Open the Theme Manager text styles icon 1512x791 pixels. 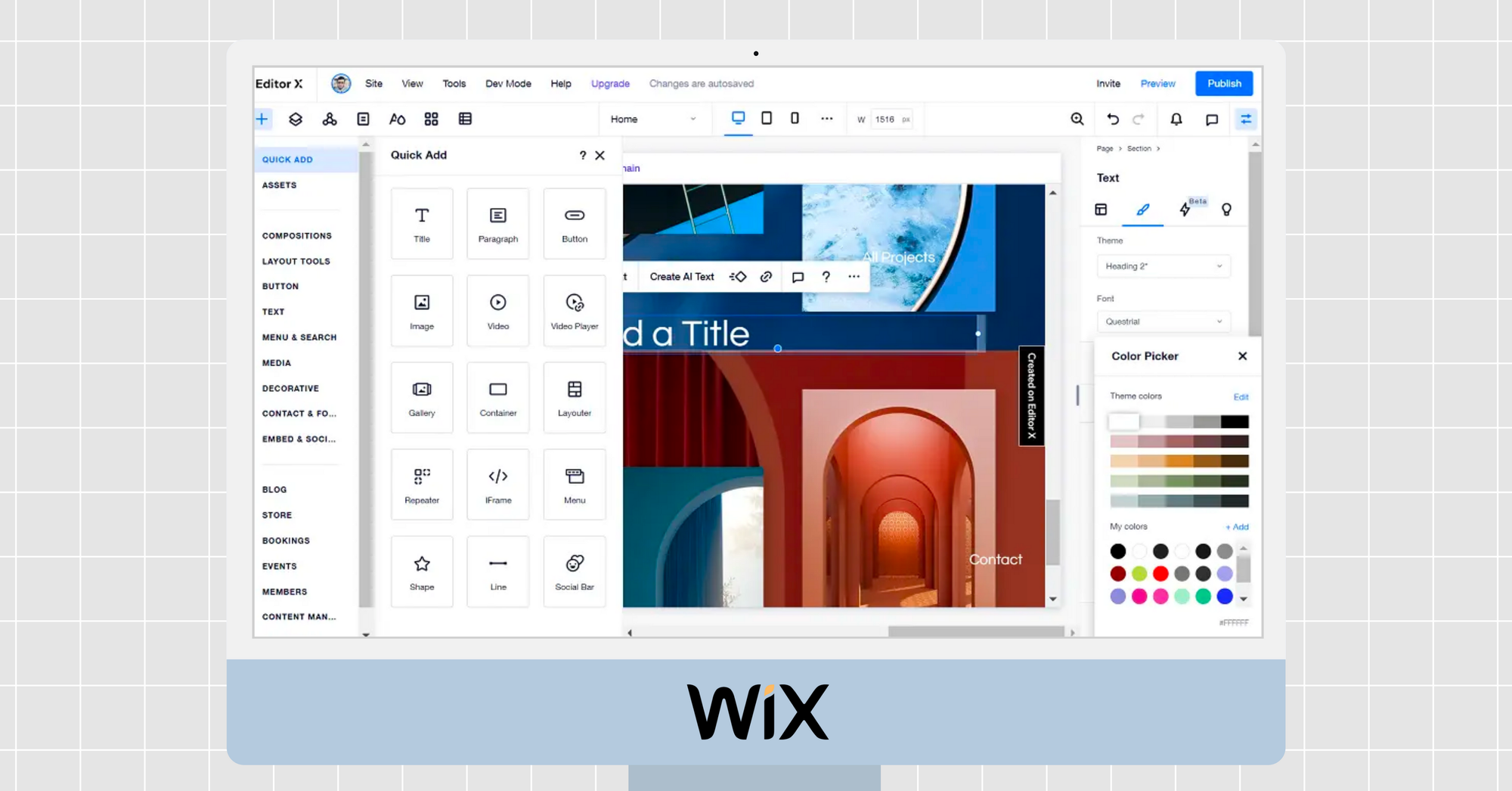pos(397,119)
